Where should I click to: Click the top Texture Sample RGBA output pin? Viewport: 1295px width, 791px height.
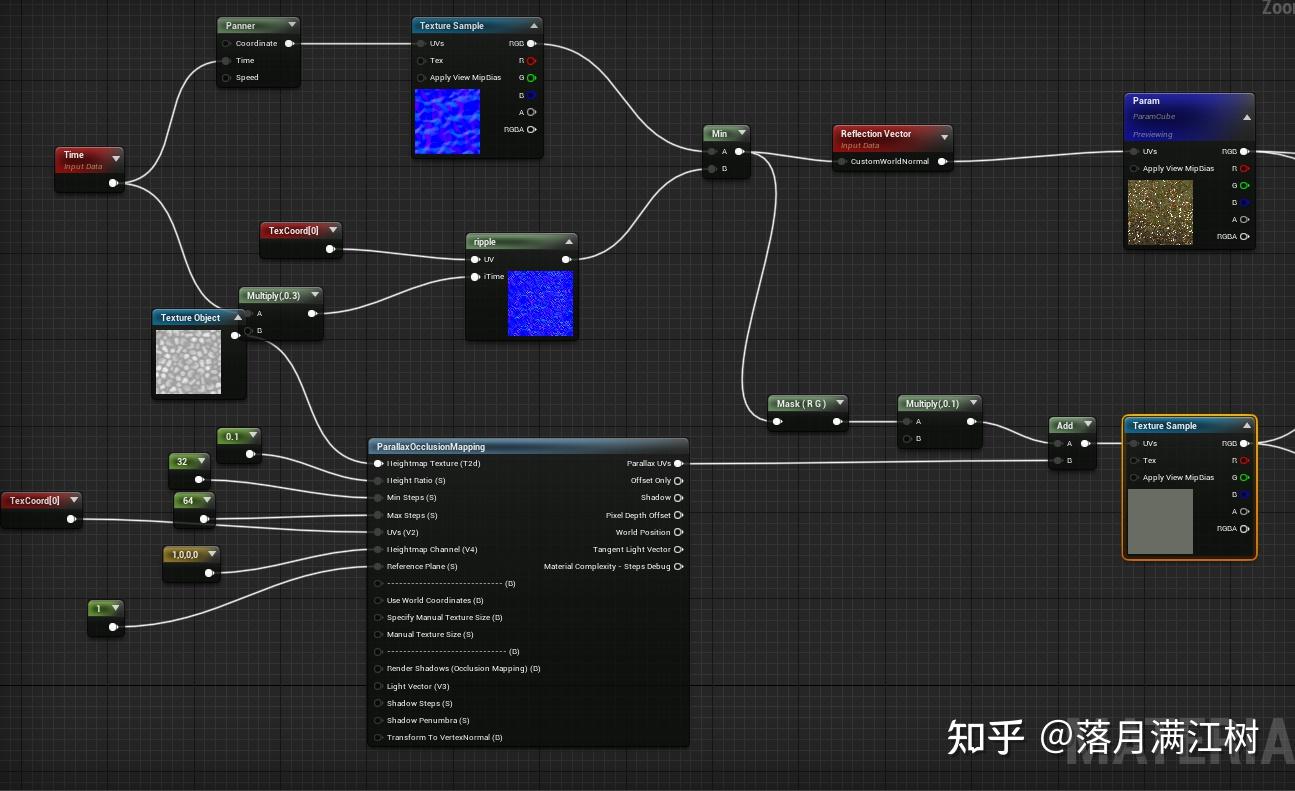tap(531, 129)
